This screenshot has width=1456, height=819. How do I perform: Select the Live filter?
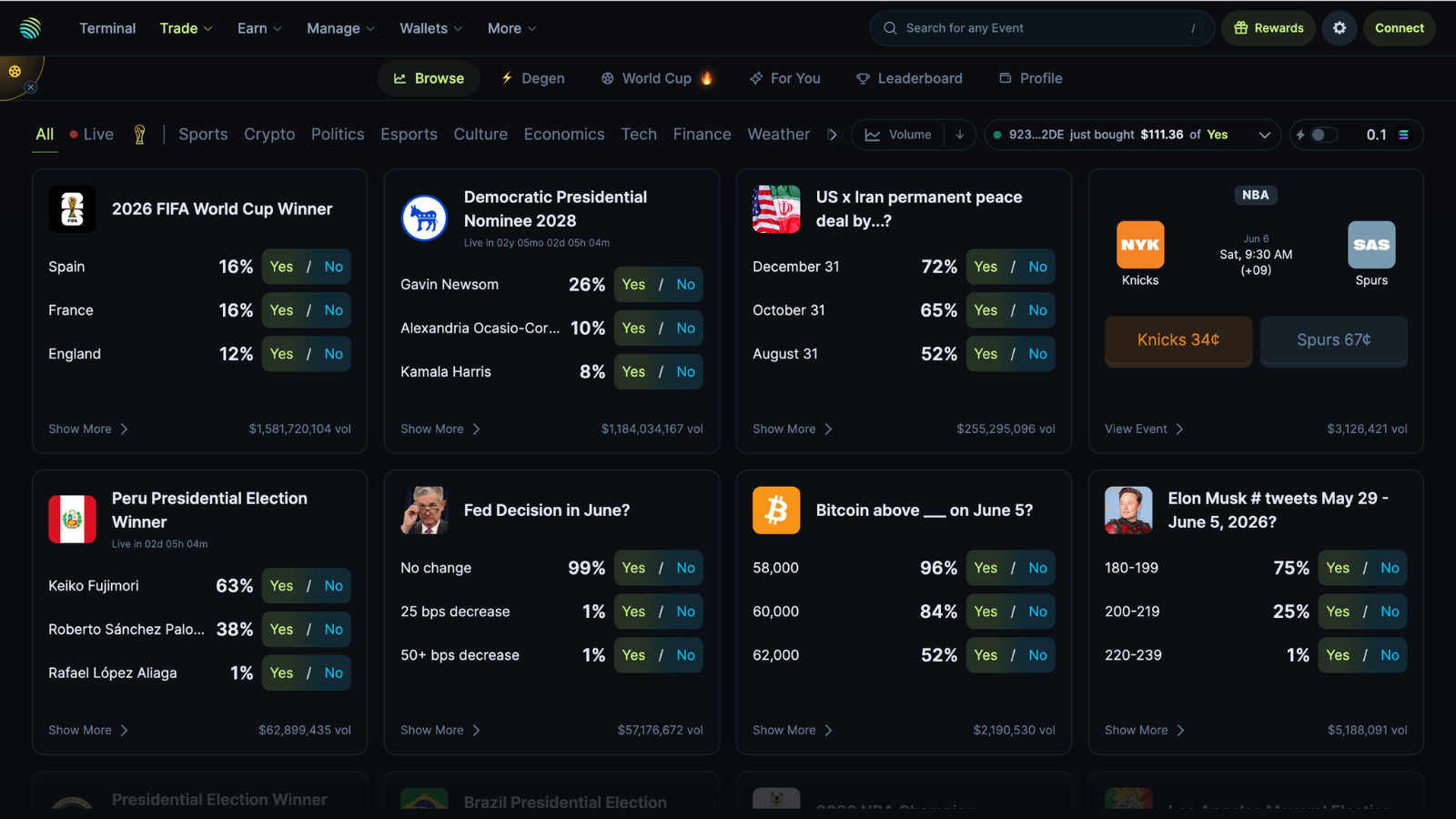pos(92,135)
